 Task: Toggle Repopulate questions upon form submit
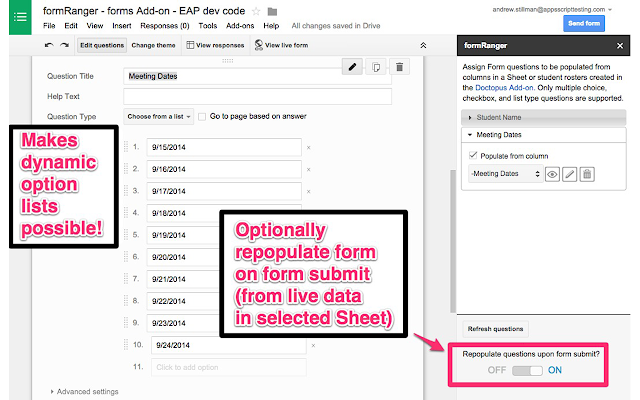click(527, 370)
